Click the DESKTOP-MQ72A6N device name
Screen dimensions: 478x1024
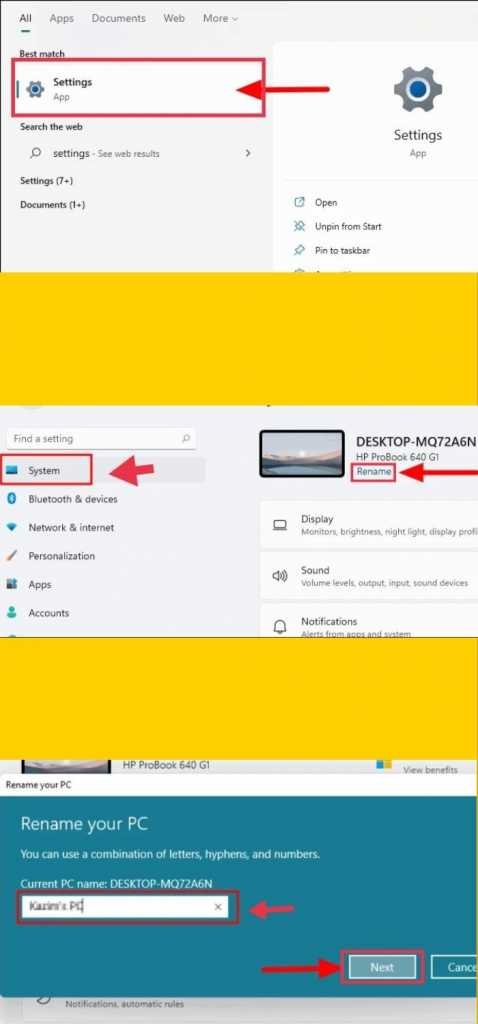[x=416, y=442]
